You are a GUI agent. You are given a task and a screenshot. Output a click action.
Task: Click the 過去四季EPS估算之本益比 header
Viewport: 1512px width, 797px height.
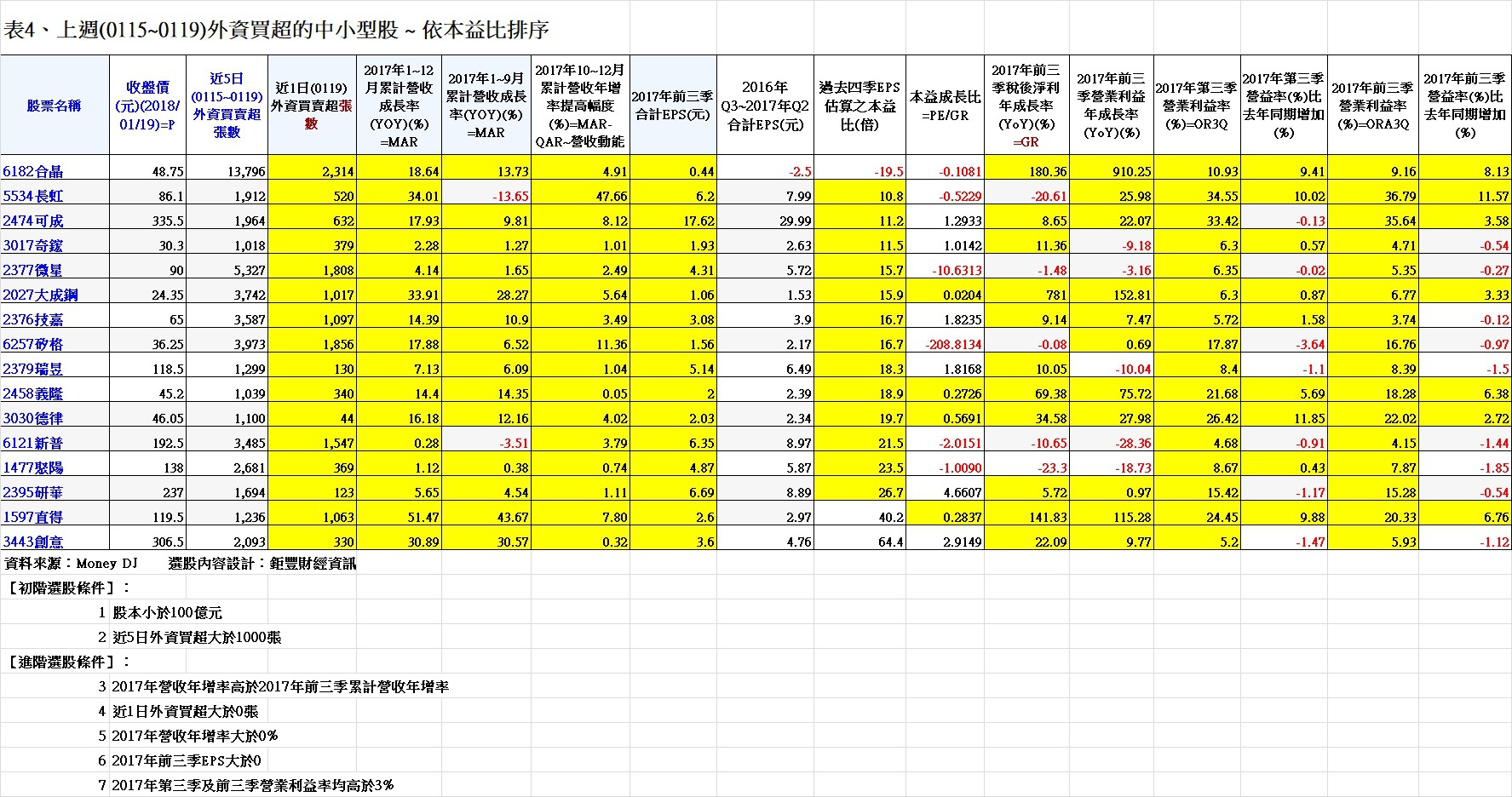click(x=859, y=106)
